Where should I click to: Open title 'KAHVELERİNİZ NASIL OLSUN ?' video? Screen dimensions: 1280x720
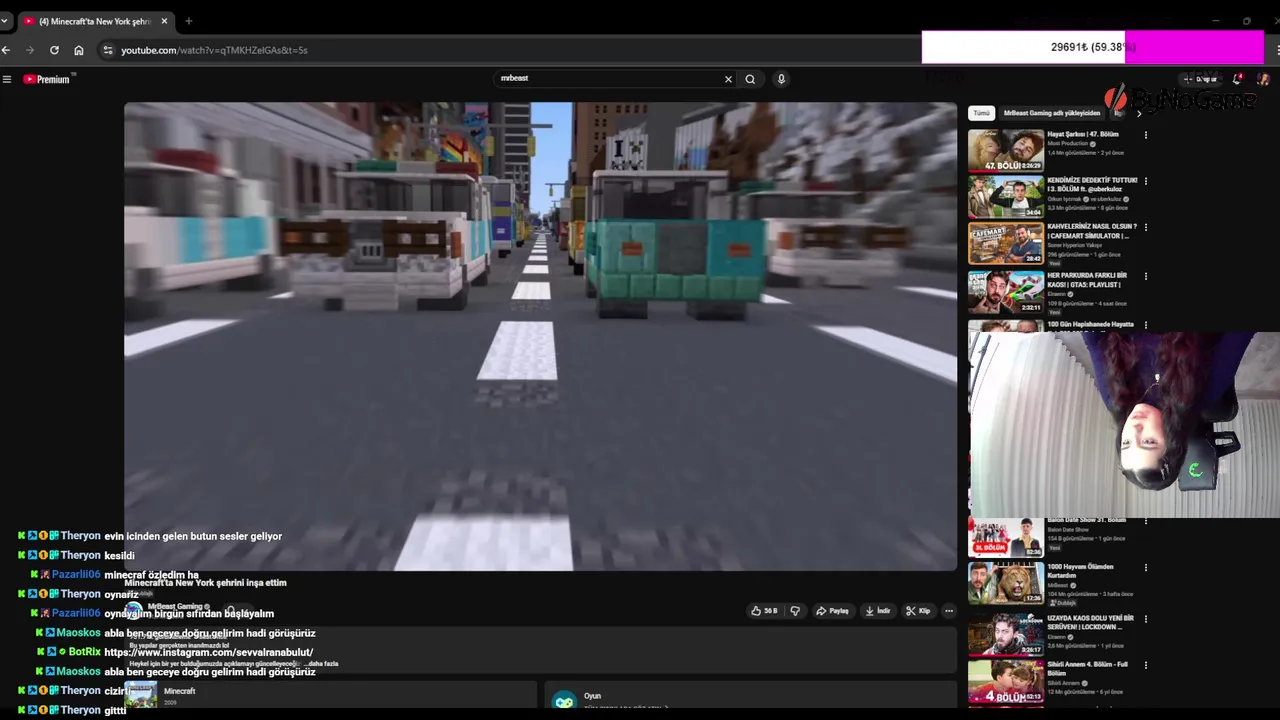1092,231
